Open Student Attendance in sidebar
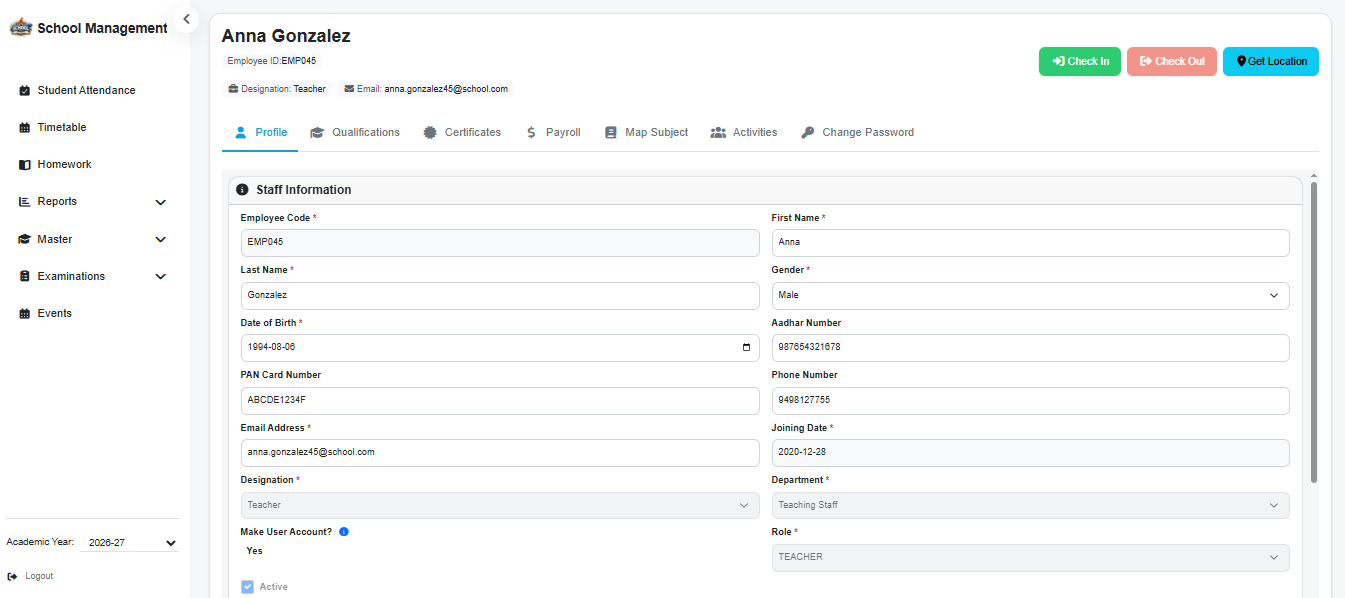The image size is (1345, 598). (86, 90)
